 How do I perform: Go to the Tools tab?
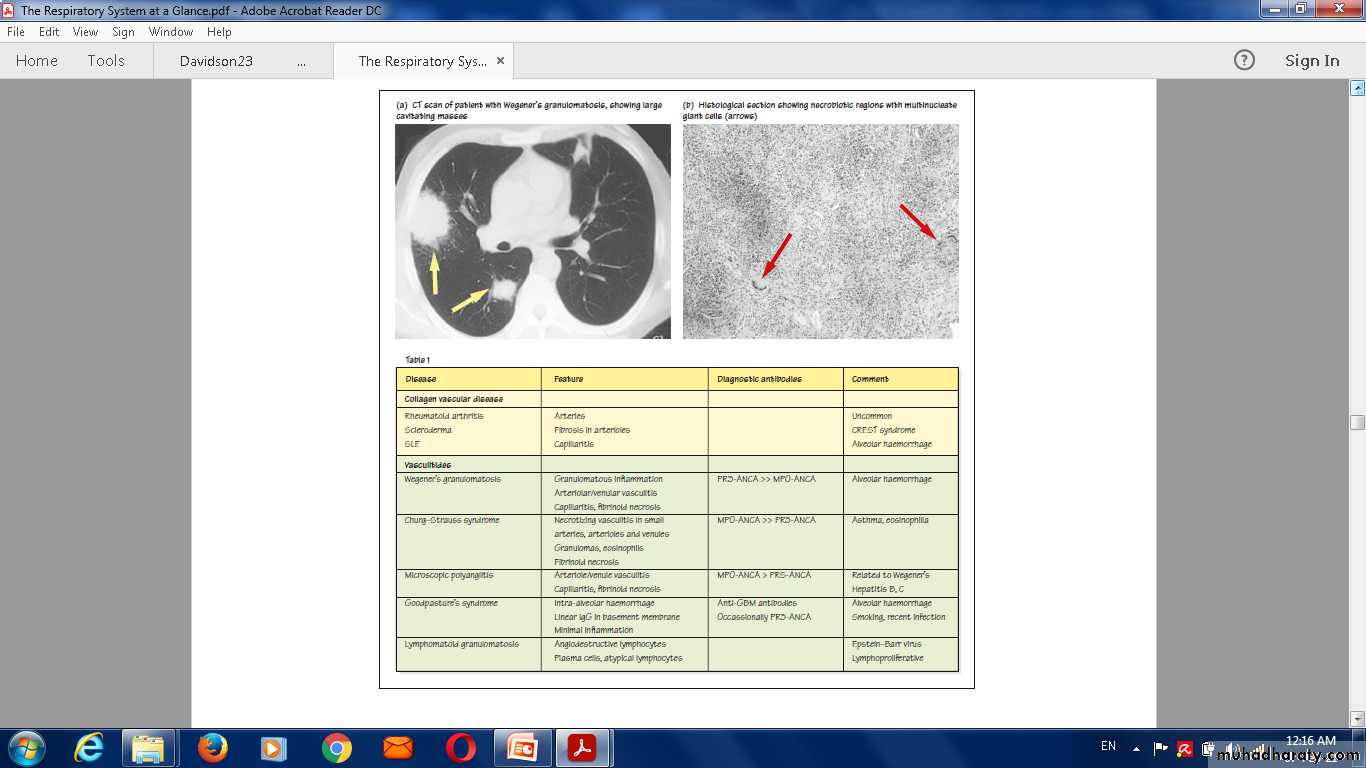click(x=106, y=61)
